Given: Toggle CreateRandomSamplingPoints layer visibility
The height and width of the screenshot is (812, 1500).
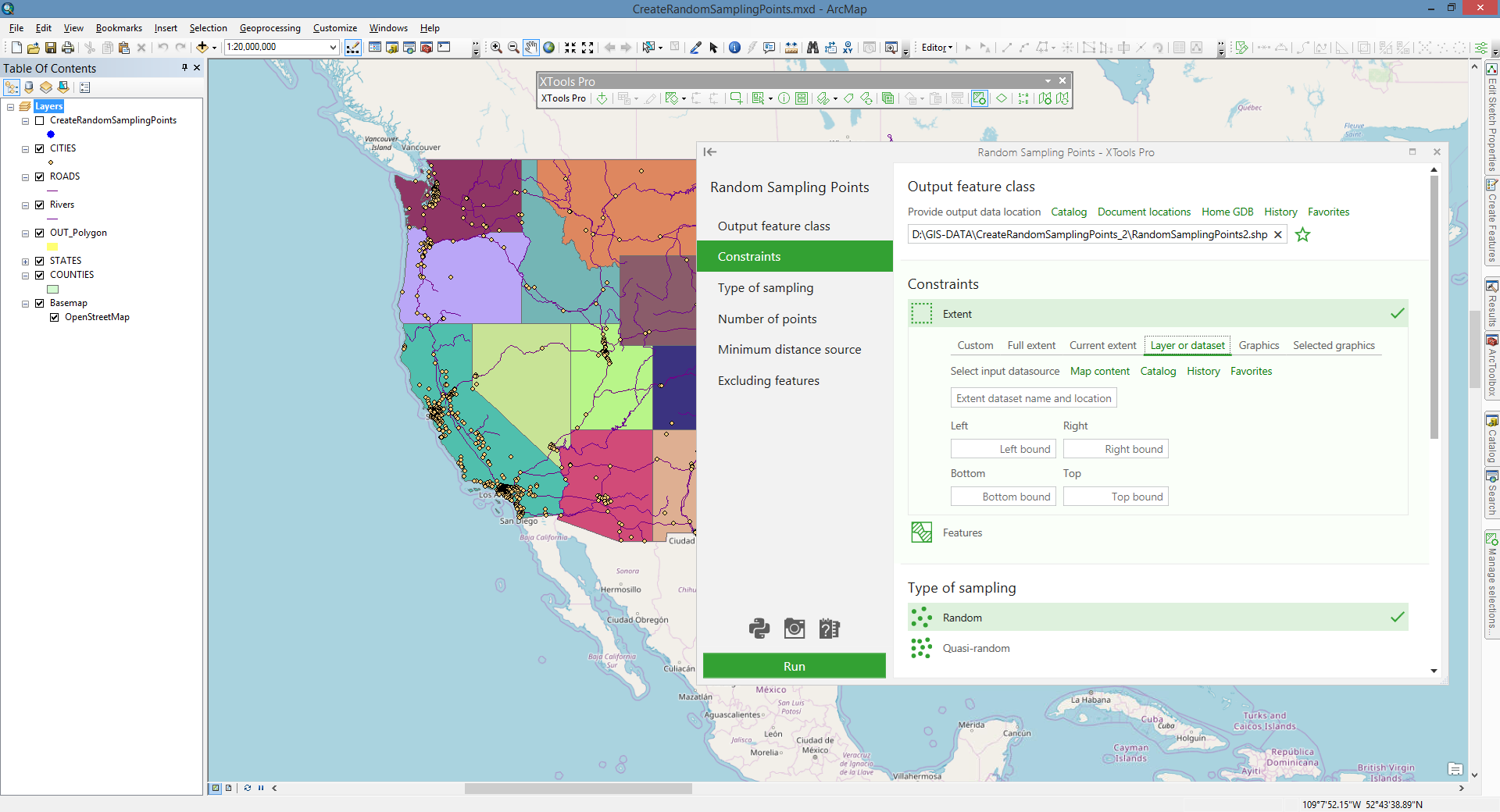Looking at the screenshot, I should (x=39, y=121).
